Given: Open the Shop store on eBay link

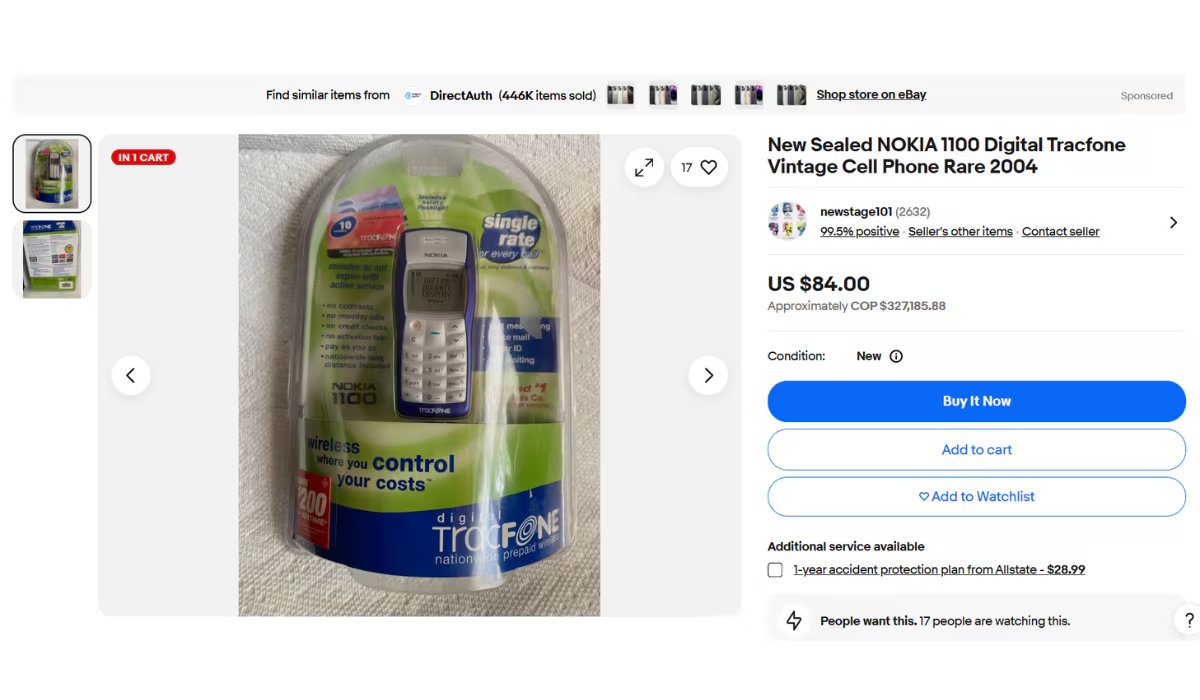Looking at the screenshot, I should (x=870, y=95).
